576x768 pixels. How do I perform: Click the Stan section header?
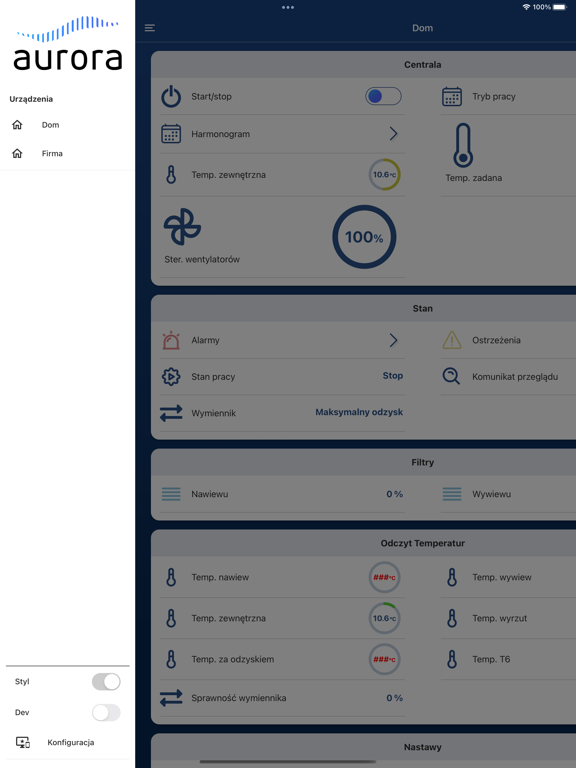[422, 309]
